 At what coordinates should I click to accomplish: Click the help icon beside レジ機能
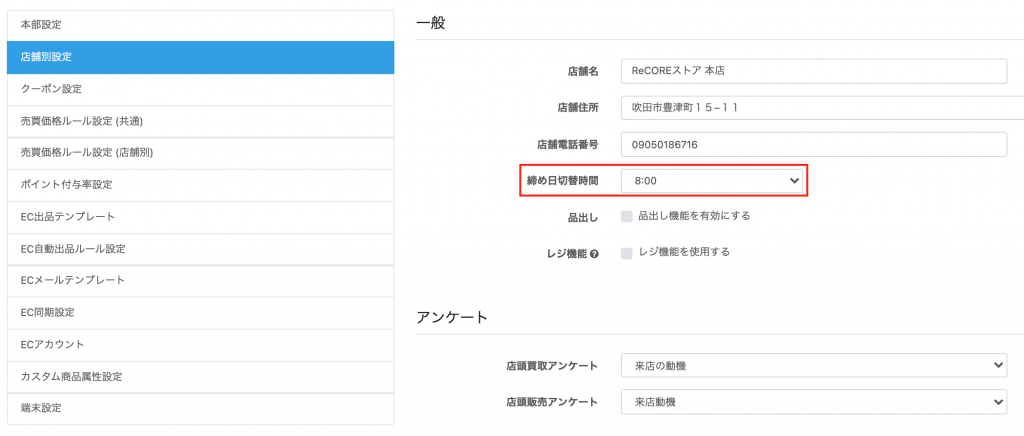click(x=594, y=254)
